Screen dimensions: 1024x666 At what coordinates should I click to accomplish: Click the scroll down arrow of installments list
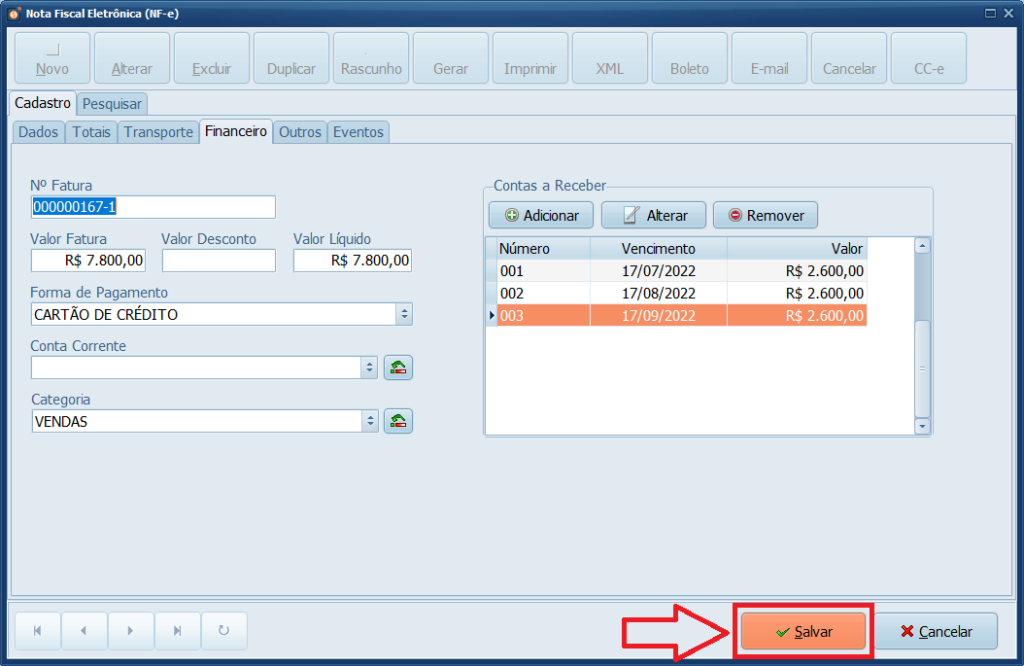click(922, 426)
